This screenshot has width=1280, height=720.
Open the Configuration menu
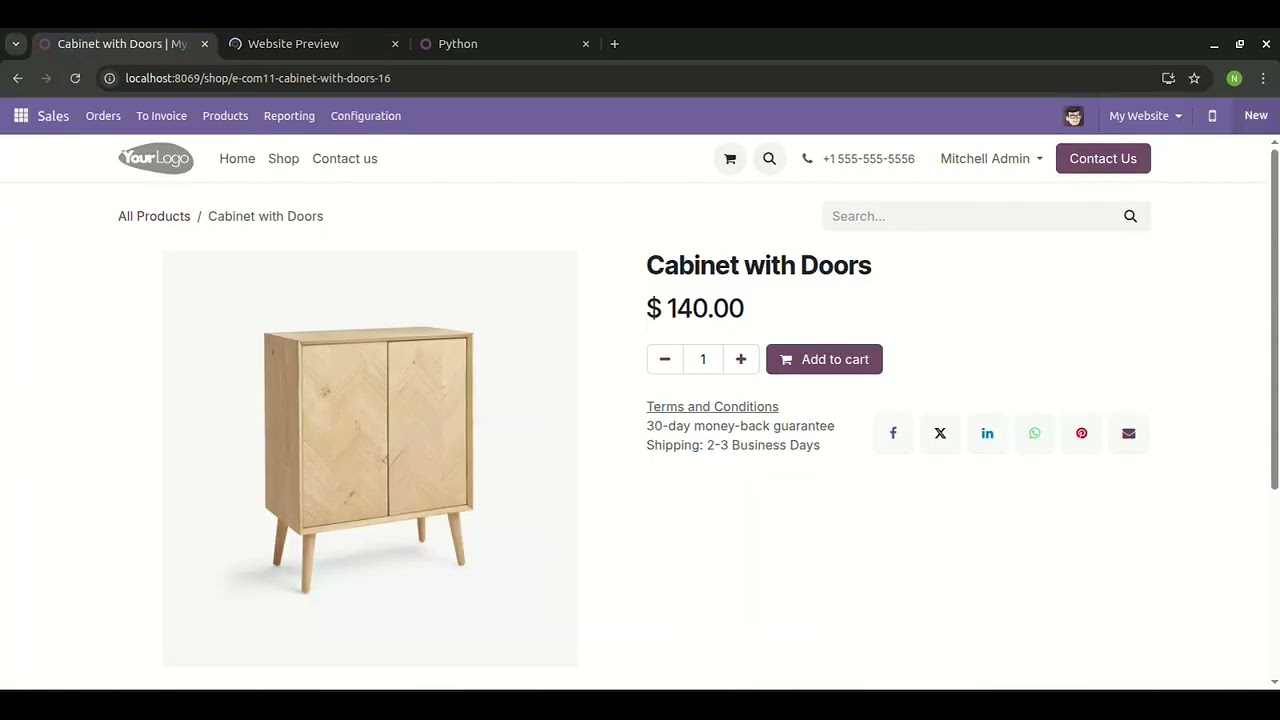(x=366, y=116)
